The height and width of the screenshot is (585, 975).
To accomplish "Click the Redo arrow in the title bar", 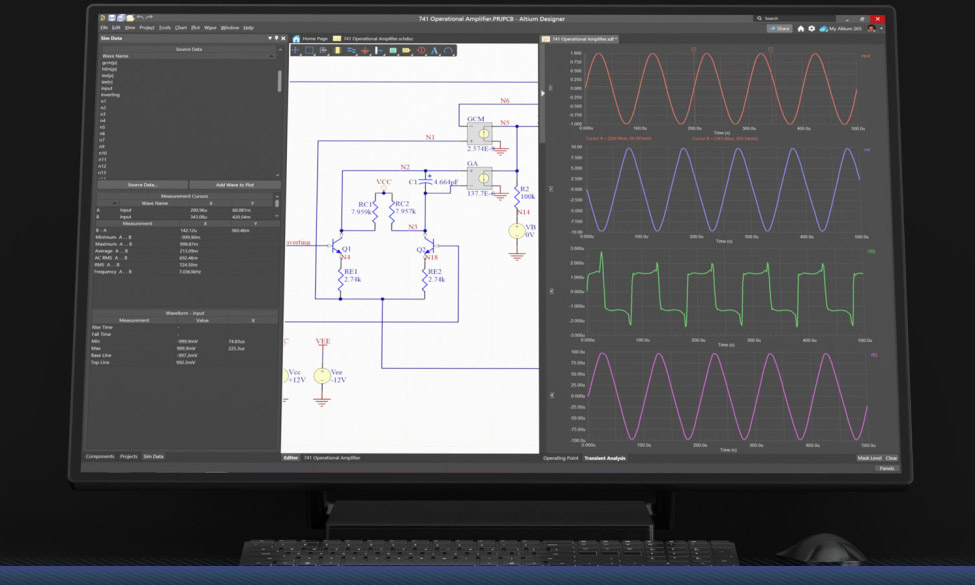I will click(x=149, y=18).
